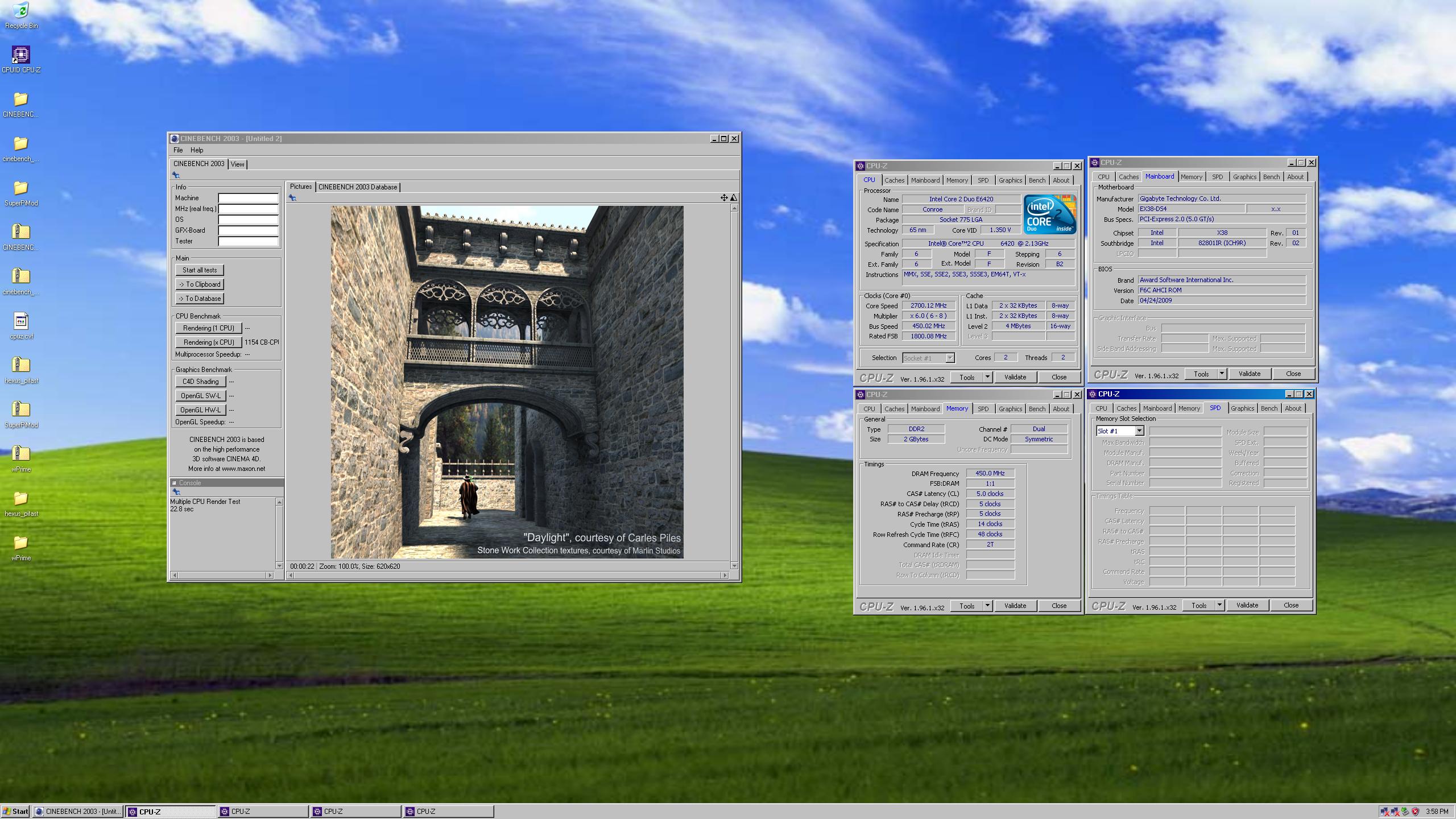This screenshot has height=819, width=1456.
Task: Run the OpenGL SW-L test
Action: [x=200, y=396]
